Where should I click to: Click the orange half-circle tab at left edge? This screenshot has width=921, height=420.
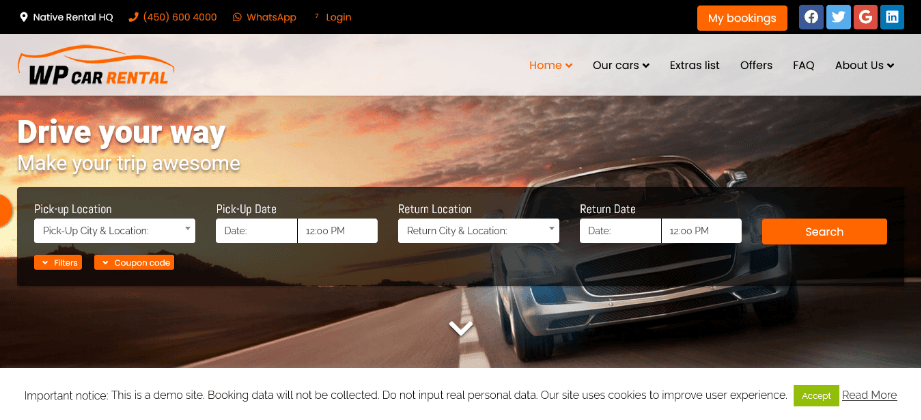[x=5, y=210]
